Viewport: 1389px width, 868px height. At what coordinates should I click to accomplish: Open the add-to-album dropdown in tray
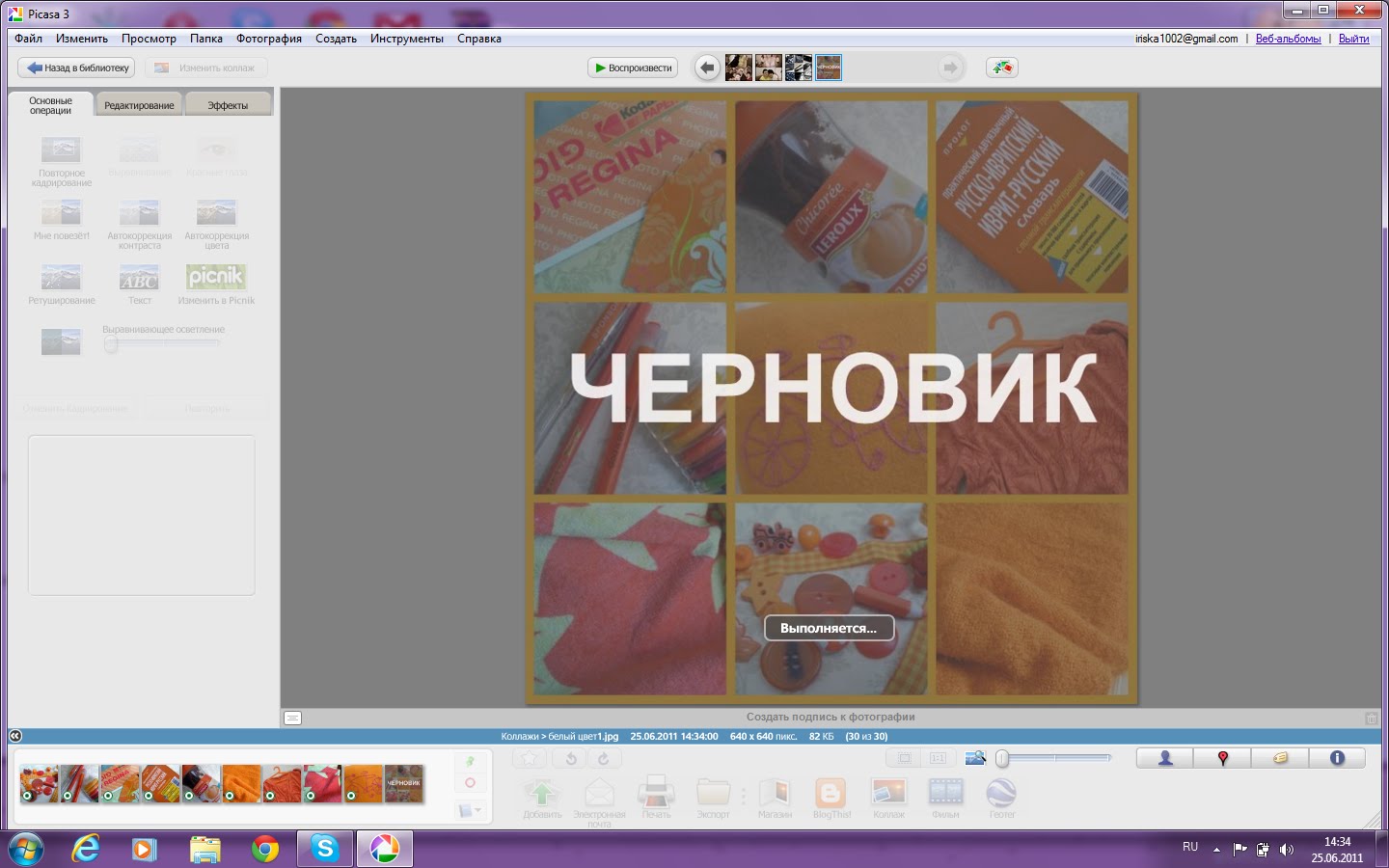tap(470, 810)
